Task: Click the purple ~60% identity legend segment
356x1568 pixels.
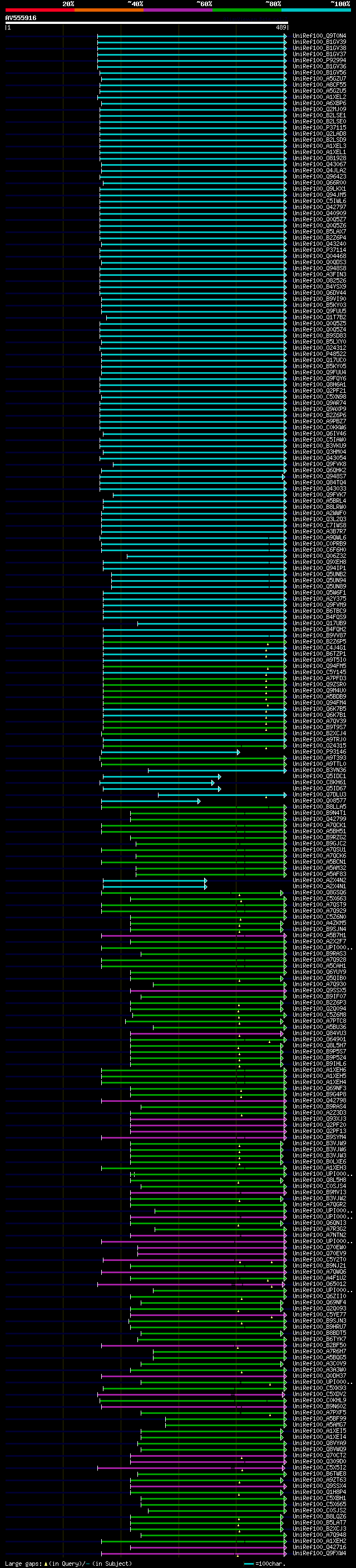Action: [x=179, y=10]
